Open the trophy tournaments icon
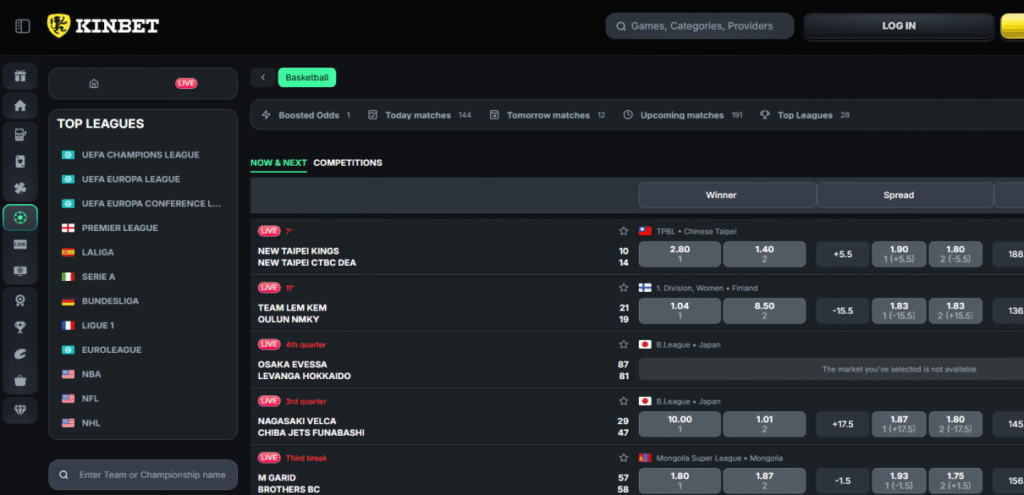This screenshot has height=495, width=1024. click(x=20, y=327)
